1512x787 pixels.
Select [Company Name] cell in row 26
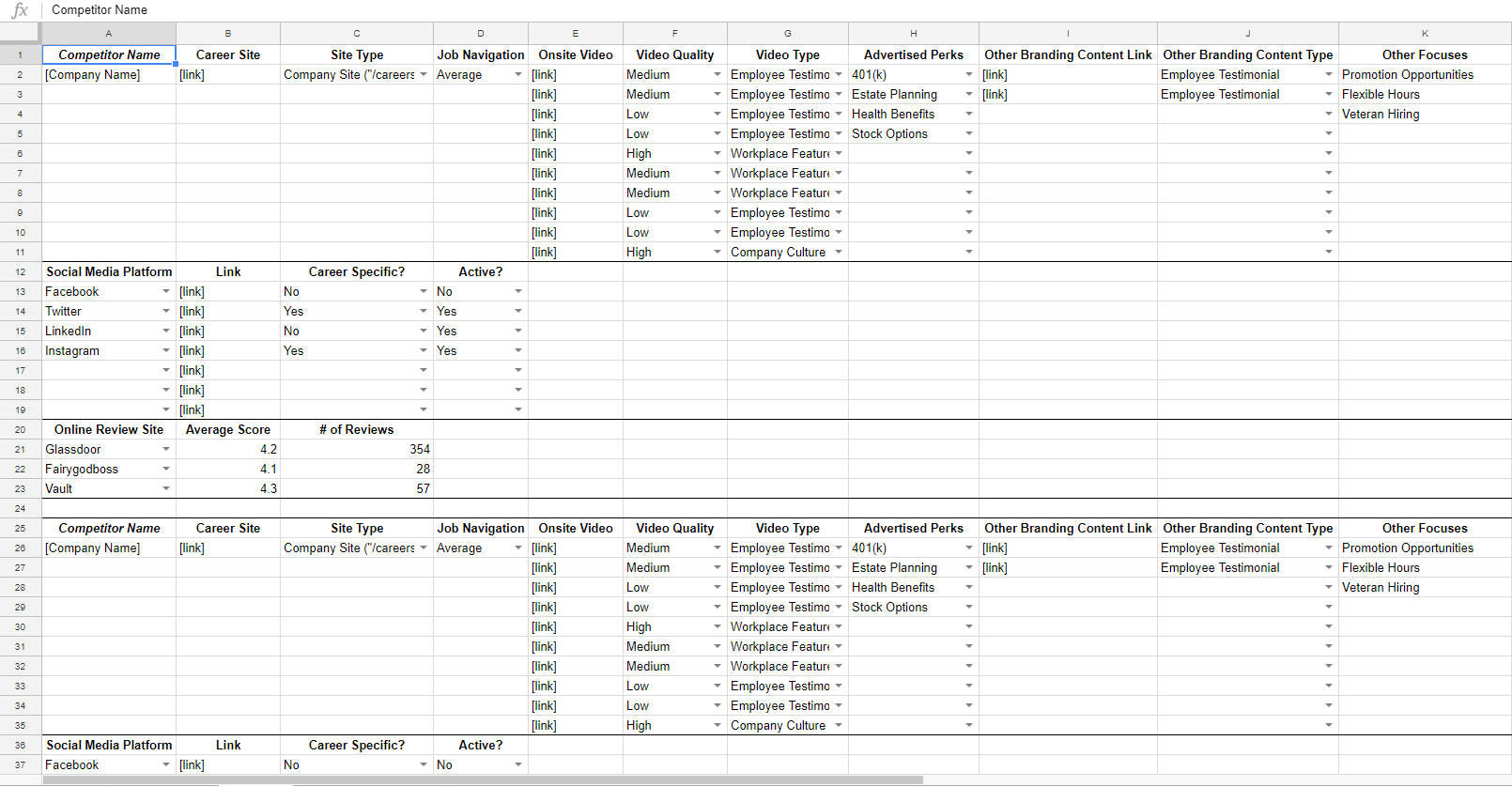(109, 548)
